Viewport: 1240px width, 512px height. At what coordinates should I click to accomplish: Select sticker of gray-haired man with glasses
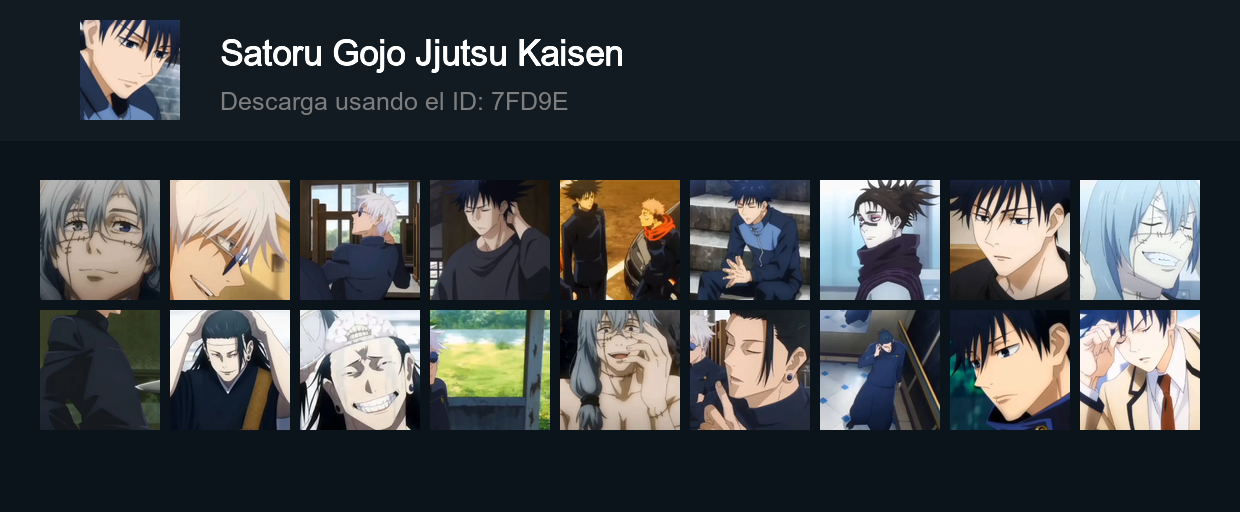point(100,240)
